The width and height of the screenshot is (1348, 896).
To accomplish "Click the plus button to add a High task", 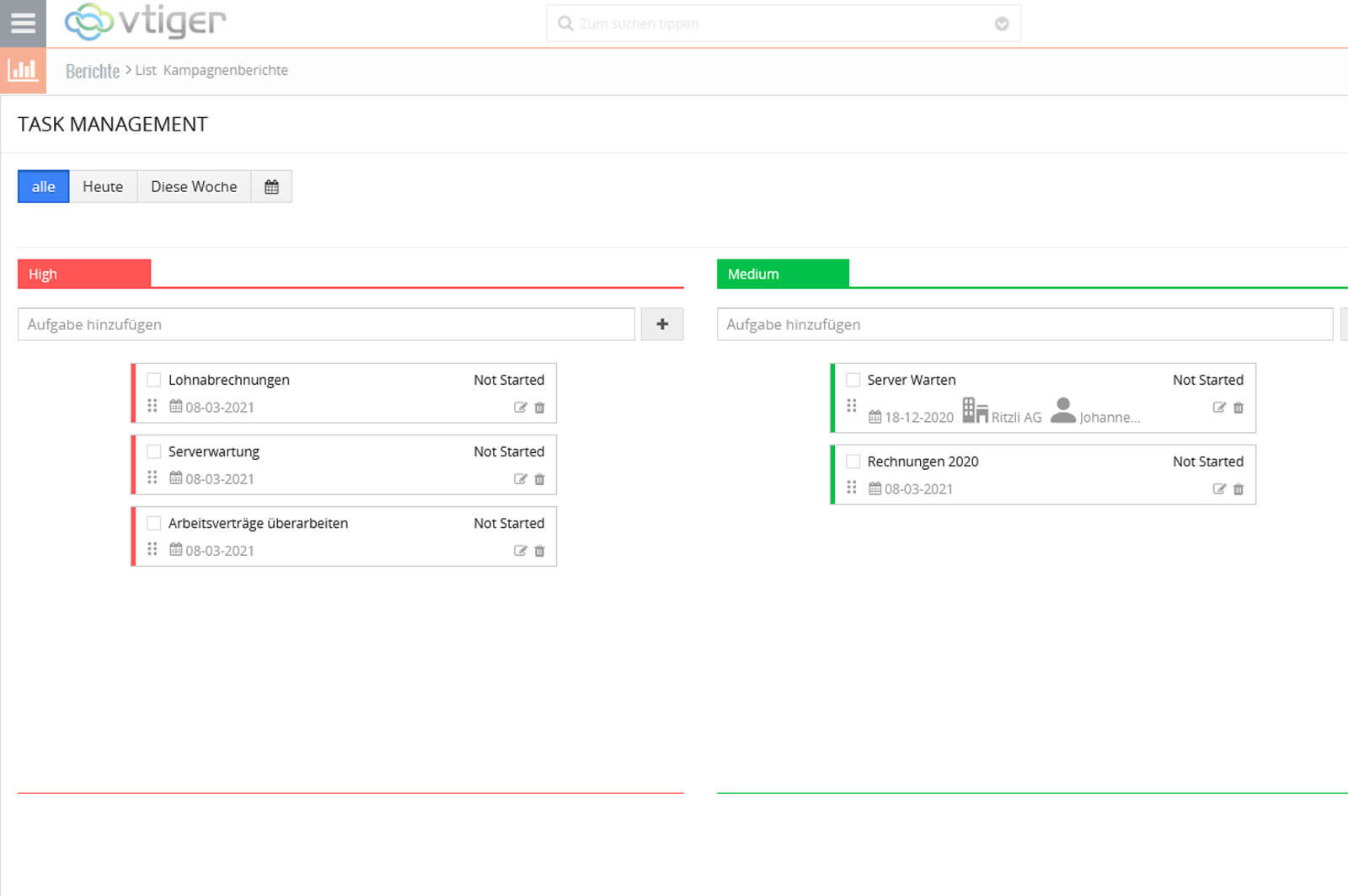I will click(x=662, y=324).
